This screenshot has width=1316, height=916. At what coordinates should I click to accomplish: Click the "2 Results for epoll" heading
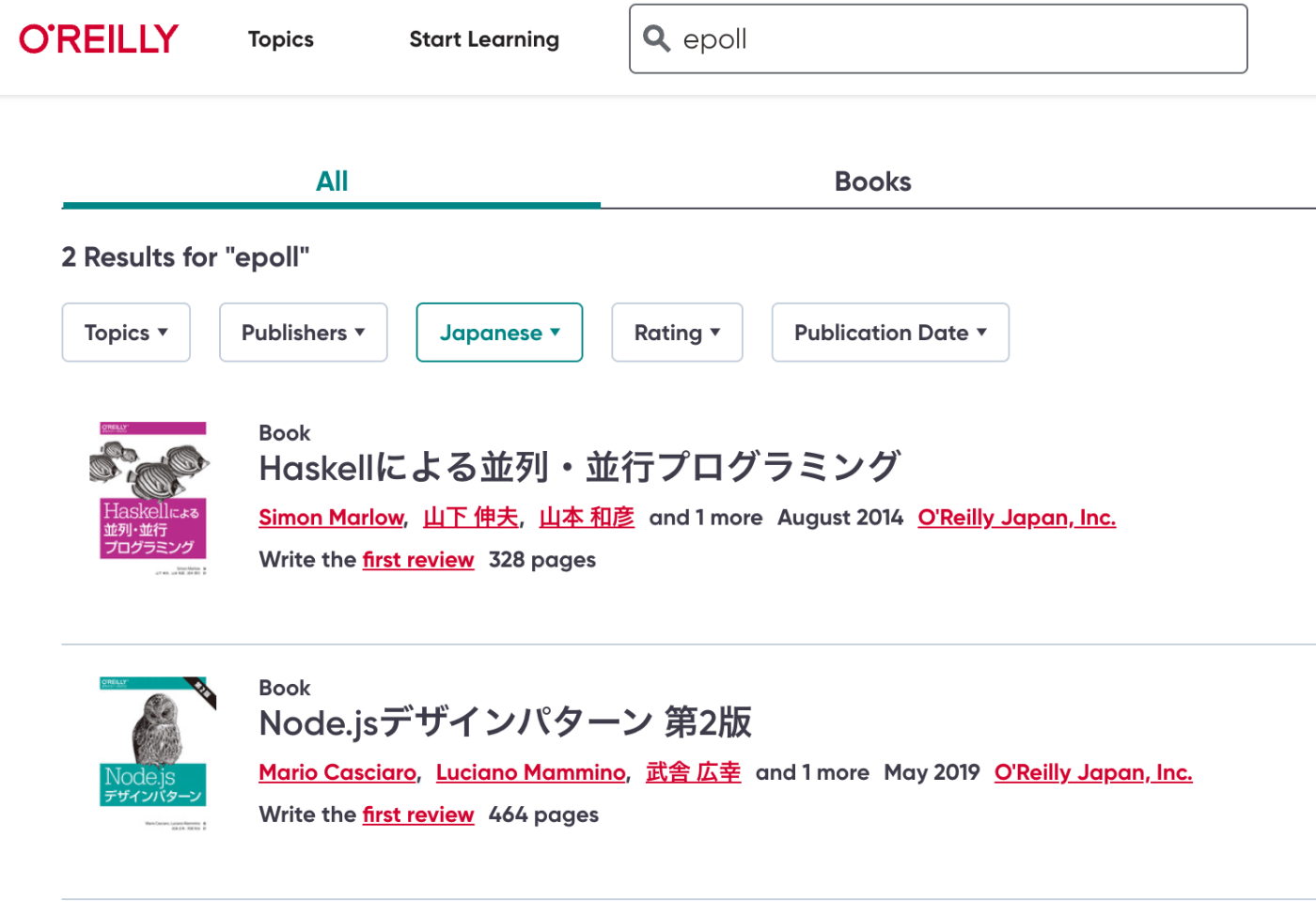coord(185,257)
